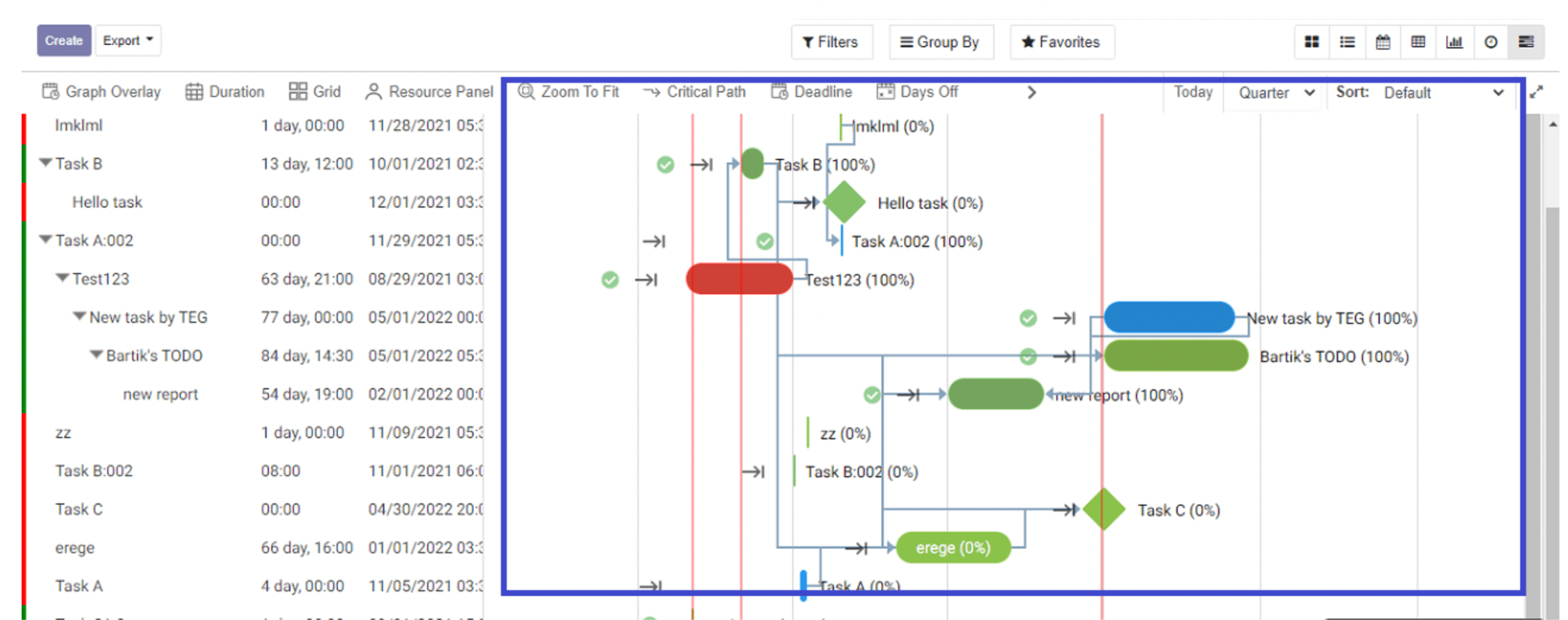Toggle the Graph Overlay option
Screen dimensions: 1568x620
click(x=102, y=92)
